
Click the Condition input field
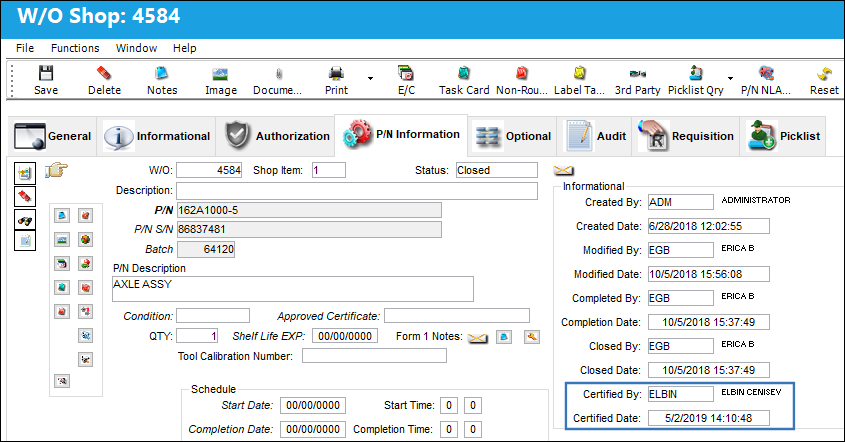[x=213, y=316]
